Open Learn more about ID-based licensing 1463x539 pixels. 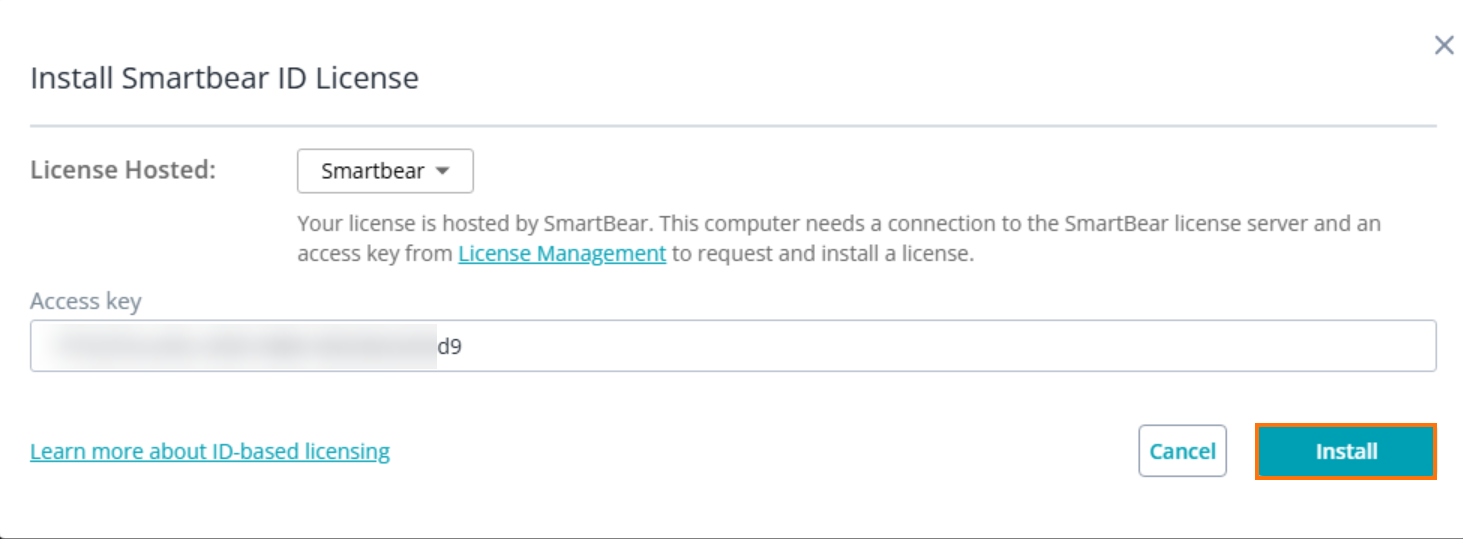tap(210, 451)
